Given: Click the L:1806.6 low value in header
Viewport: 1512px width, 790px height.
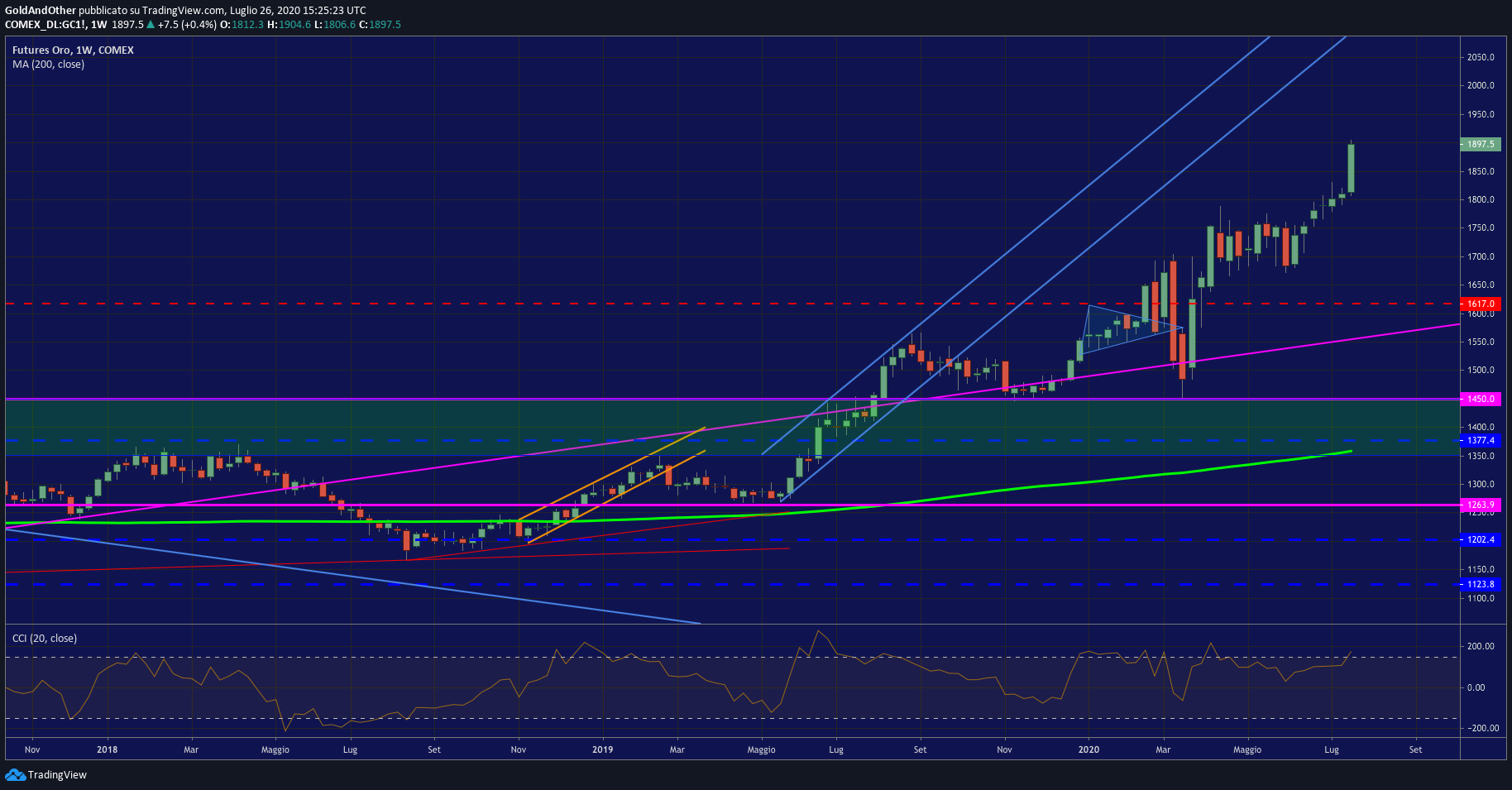Looking at the screenshot, I should [x=335, y=25].
